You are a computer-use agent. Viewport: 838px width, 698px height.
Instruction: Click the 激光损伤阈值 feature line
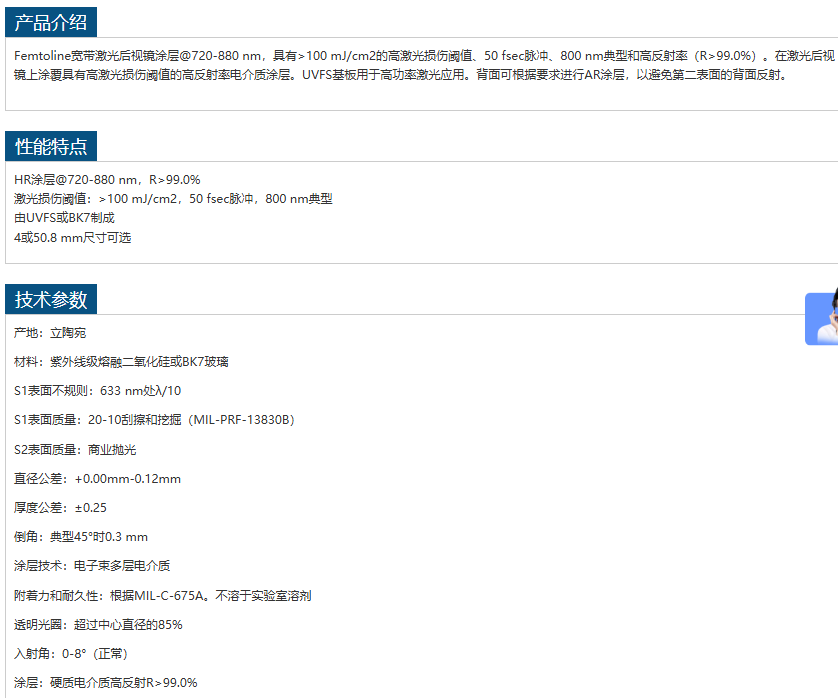pyautogui.click(x=173, y=199)
